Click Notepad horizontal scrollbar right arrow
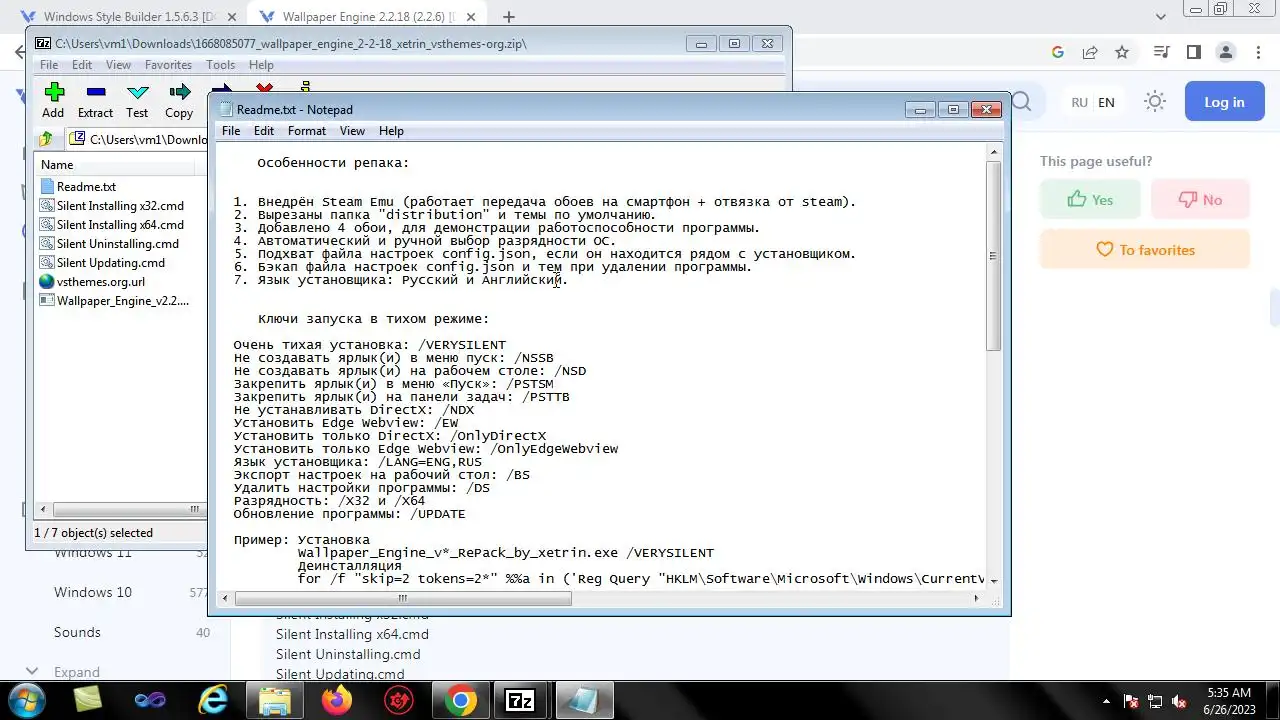 click(977, 598)
